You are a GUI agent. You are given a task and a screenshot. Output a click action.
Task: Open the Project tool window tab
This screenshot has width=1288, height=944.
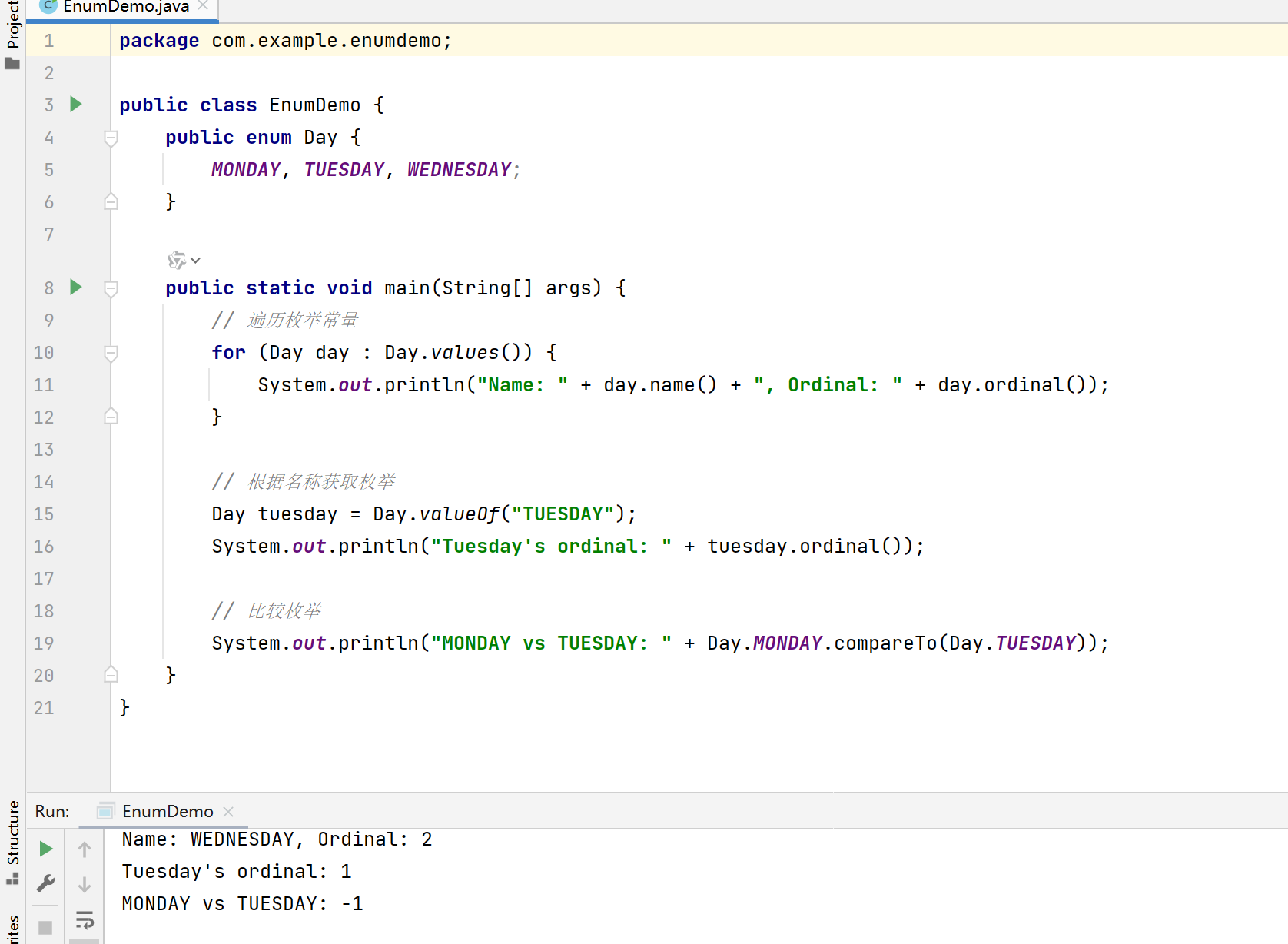pyautogui.click(x=12, y=23)
